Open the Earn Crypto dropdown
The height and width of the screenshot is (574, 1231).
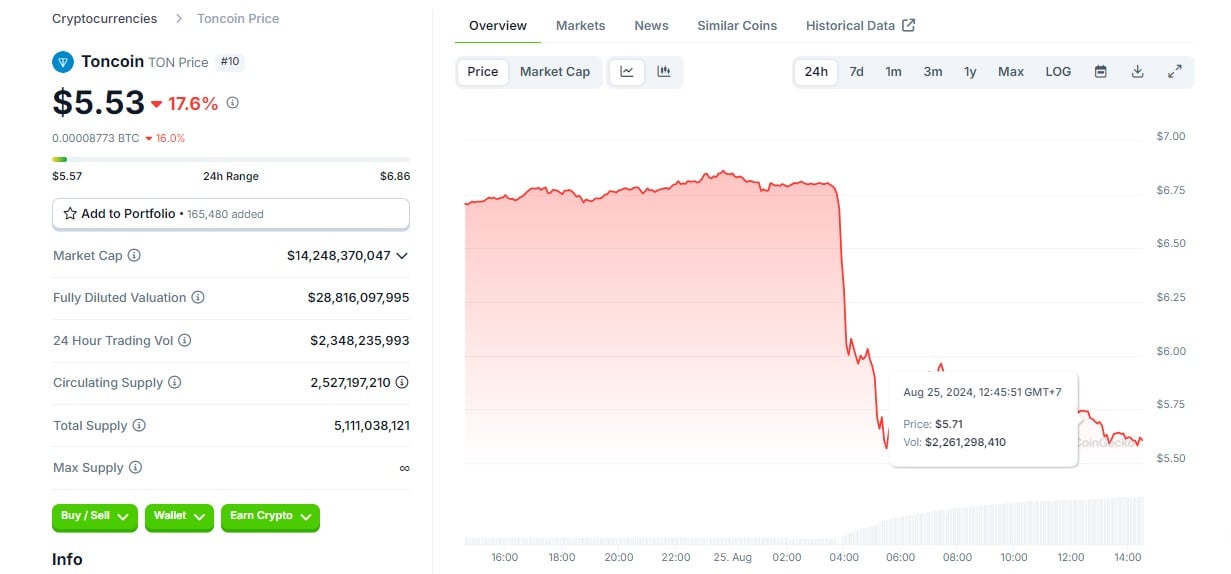click(270, 516)
